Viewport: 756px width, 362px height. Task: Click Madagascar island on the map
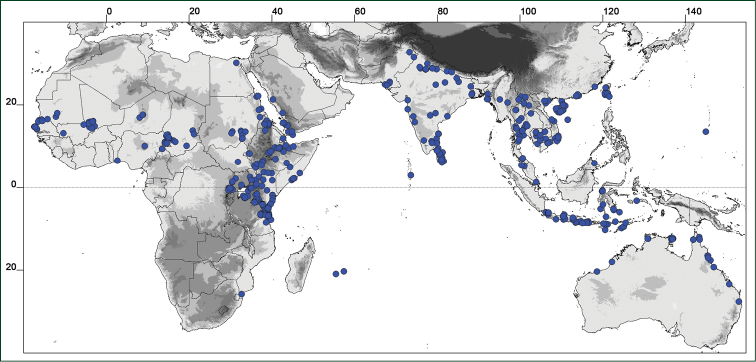pos(300,266)
